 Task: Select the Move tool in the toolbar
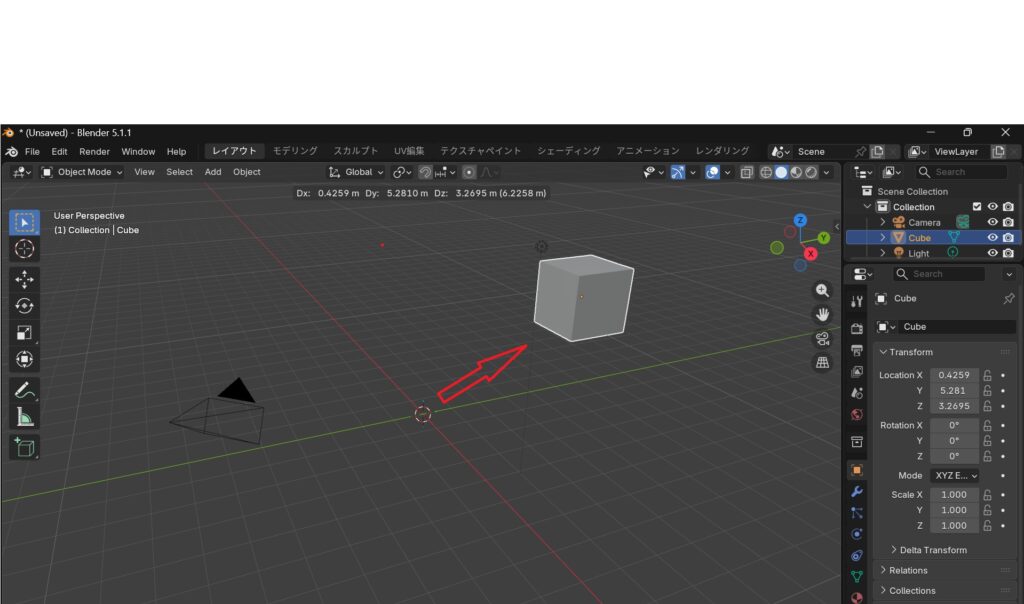[25, 280]
